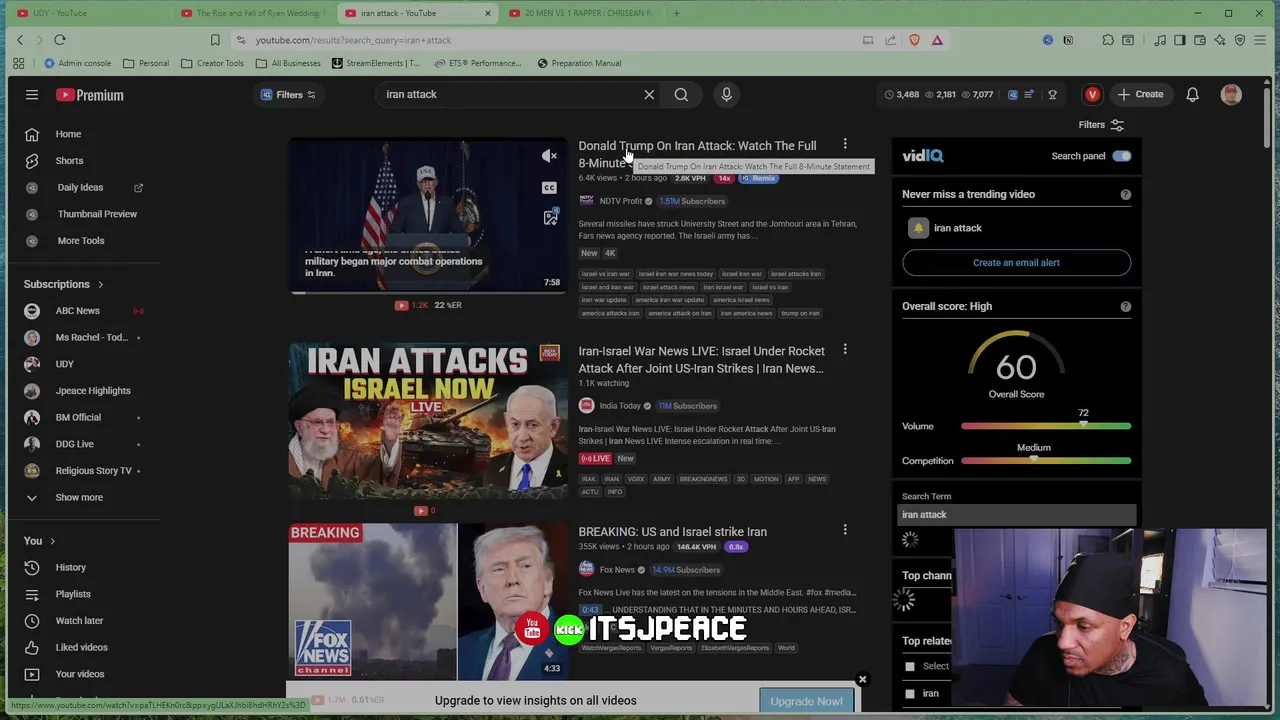Image resolution: width=1280 pixels, height=720 pixels.
Task: Switch to '20 MEN VS 1 RAPPER' tab
Action: tap(580, 13)
